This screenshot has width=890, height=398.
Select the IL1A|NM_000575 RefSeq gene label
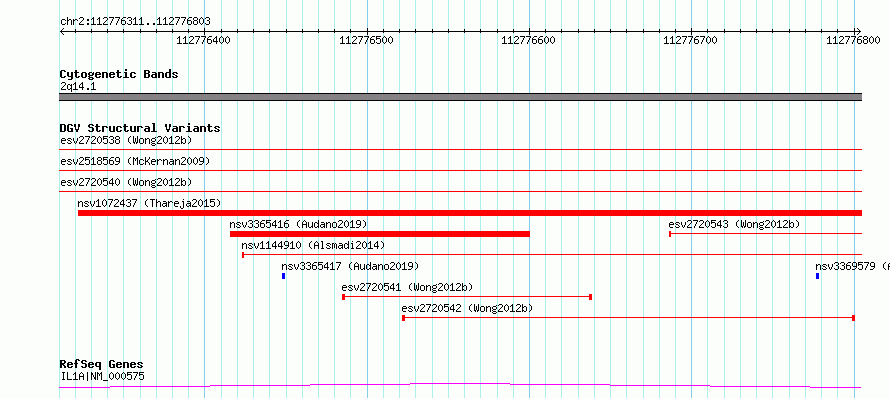(x=102, y=376)
